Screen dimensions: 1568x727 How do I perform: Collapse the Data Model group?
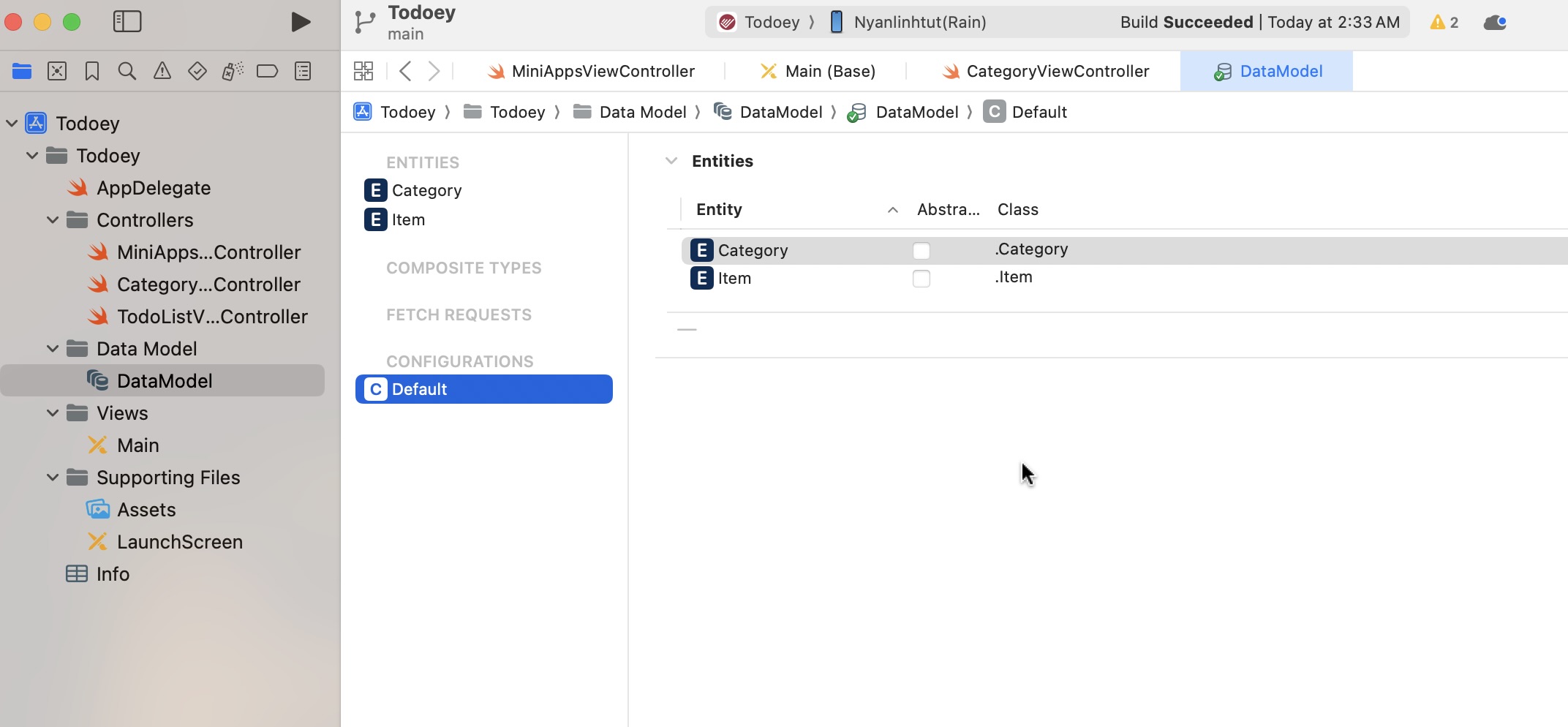(53, 349)
